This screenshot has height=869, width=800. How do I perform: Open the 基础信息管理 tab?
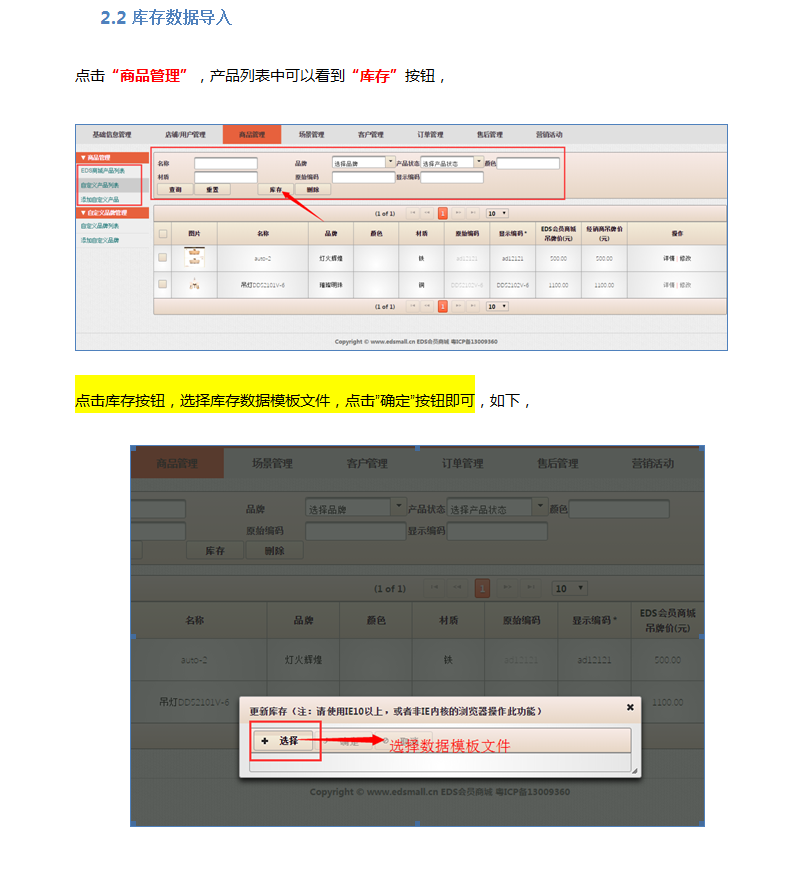point(112,135)
